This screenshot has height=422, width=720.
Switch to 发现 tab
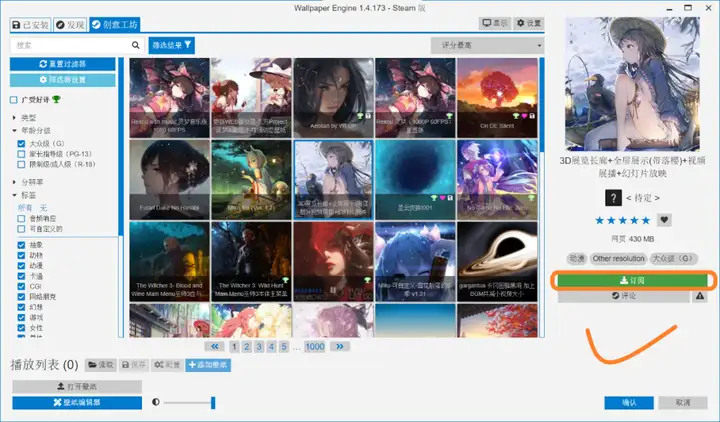click(x=70, y=25)
